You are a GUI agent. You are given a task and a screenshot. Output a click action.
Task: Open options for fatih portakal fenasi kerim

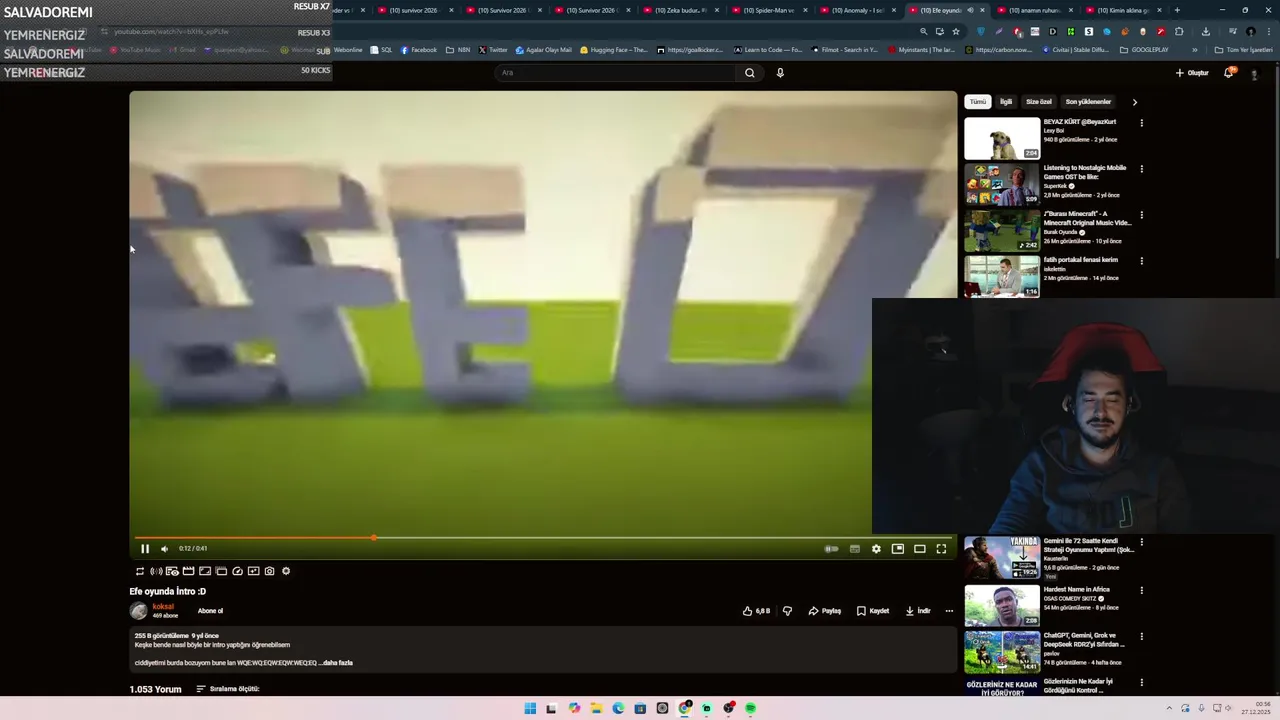[1141, 261]
